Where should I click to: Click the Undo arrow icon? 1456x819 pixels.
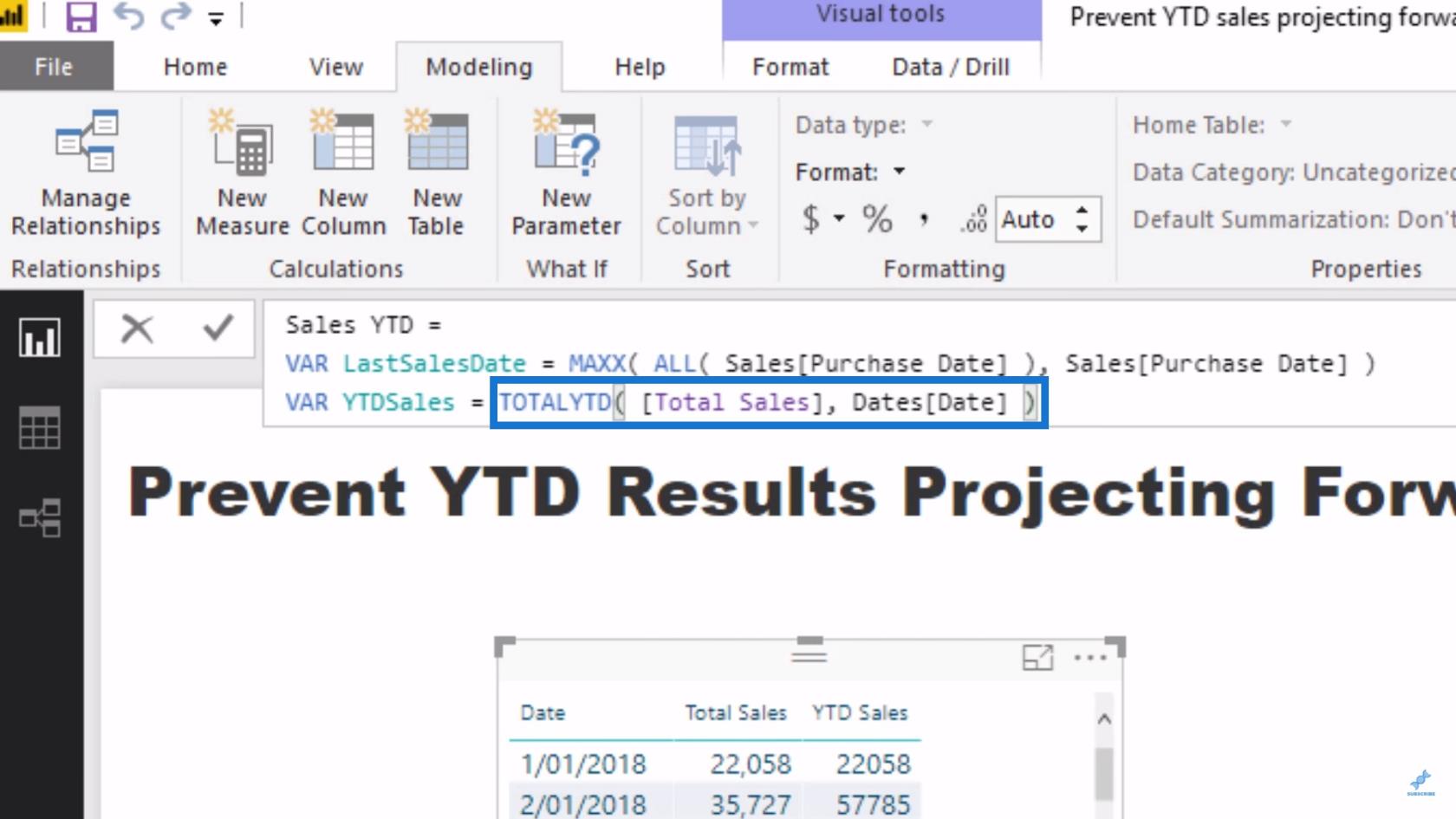pos(129,16)
